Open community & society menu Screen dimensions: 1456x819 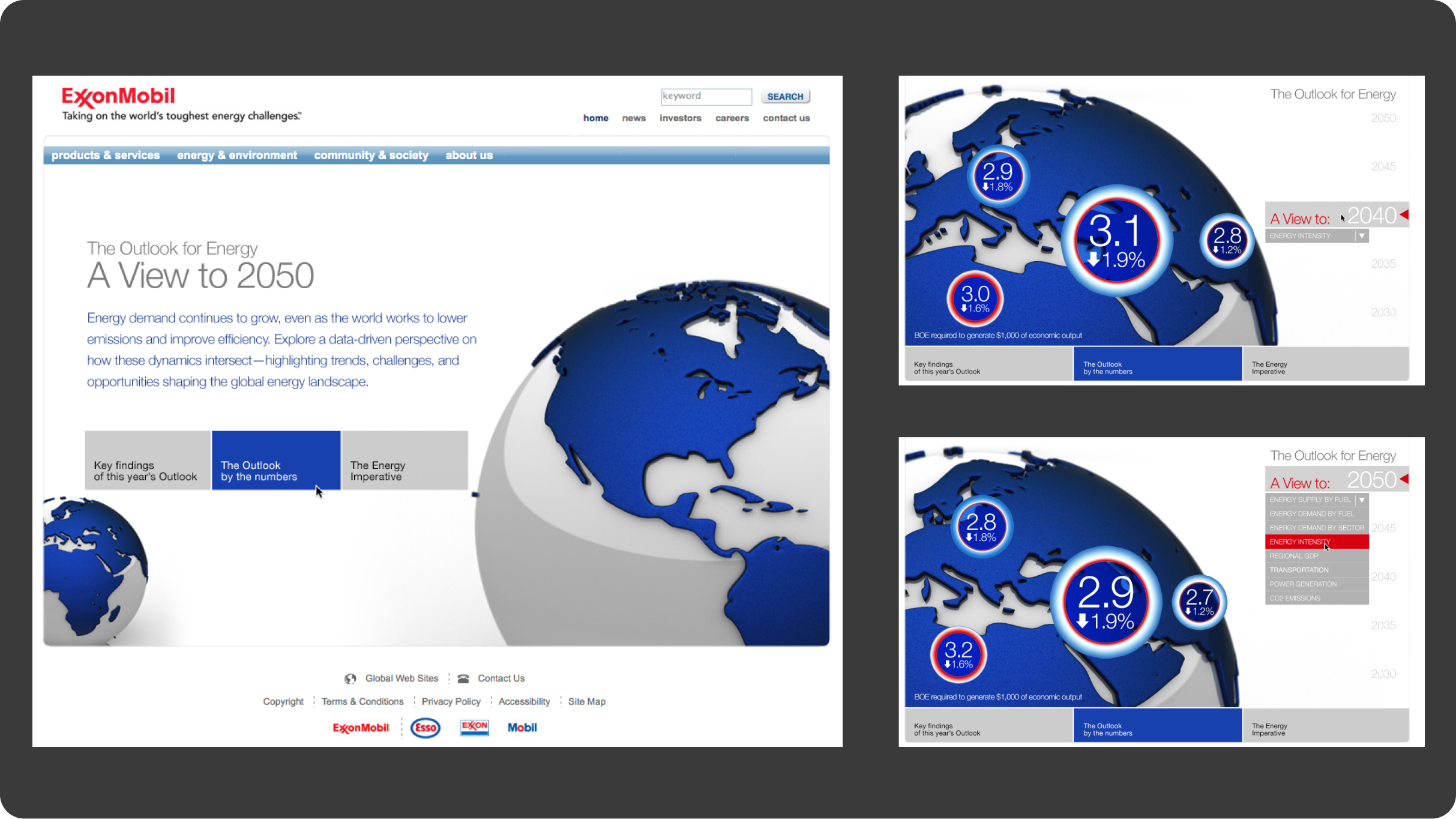pos(372,156)
